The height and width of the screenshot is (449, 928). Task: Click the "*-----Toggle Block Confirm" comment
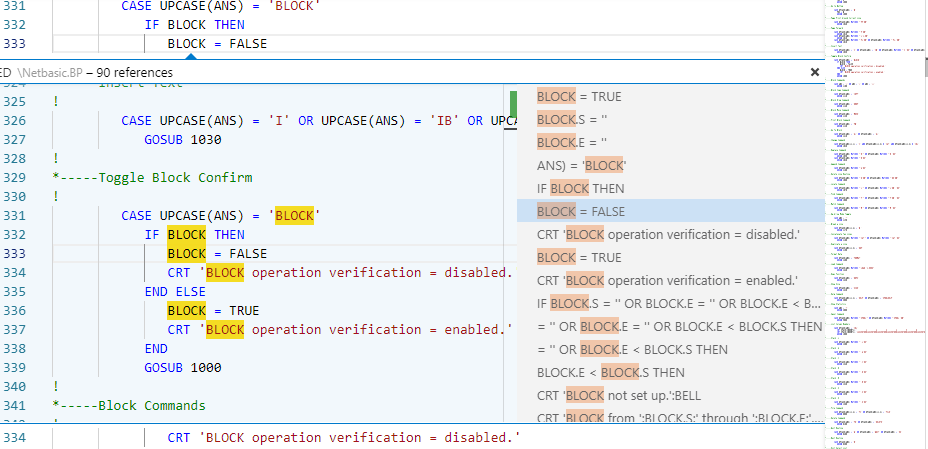tap(152, 177)
